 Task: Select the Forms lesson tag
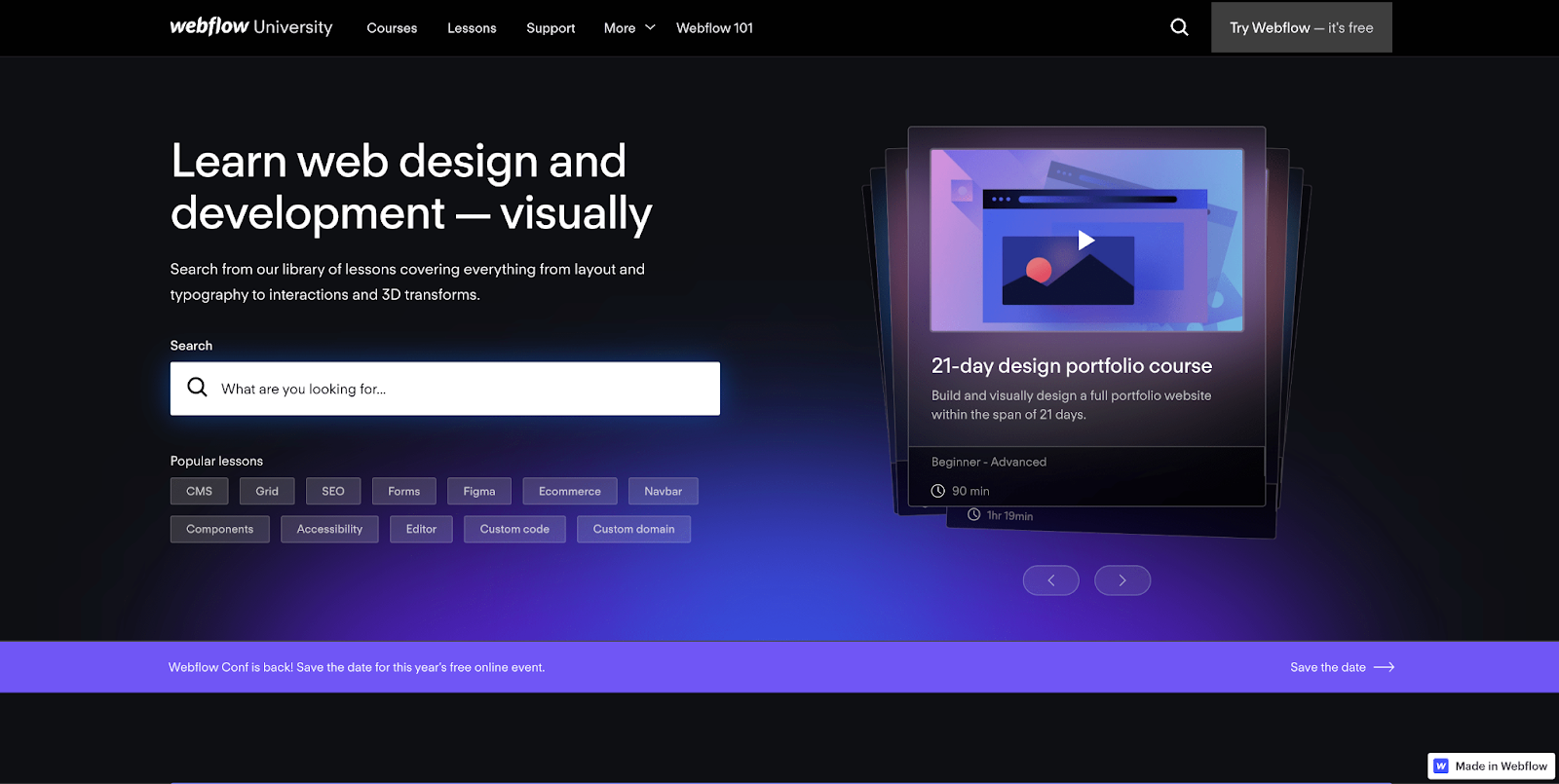pyautogui.click(x=403, y=491)
